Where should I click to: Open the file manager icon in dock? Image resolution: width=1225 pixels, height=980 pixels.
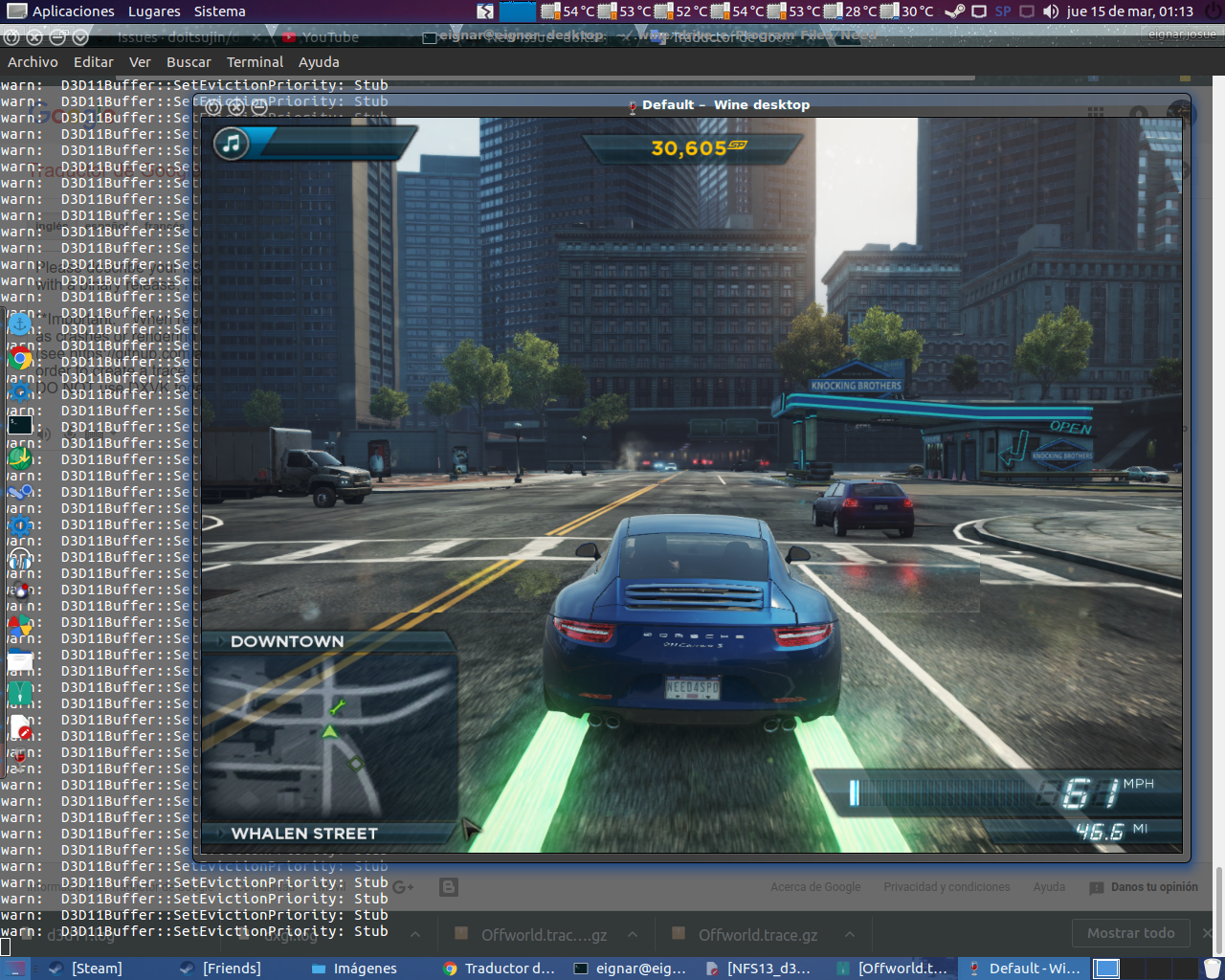pos(20,660)
